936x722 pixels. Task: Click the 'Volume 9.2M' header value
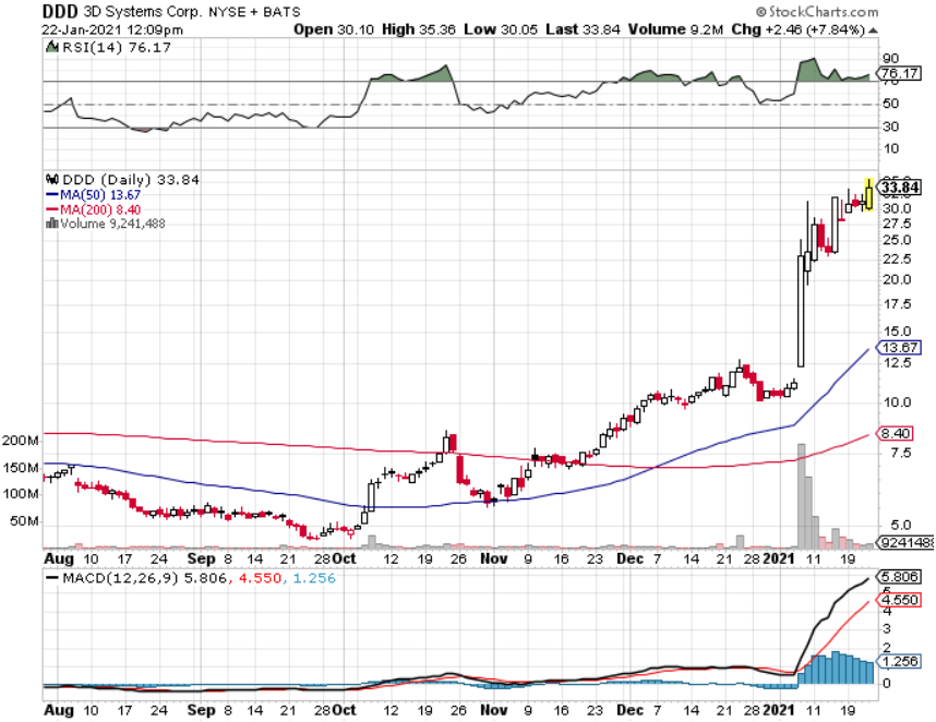coord(675,29)
